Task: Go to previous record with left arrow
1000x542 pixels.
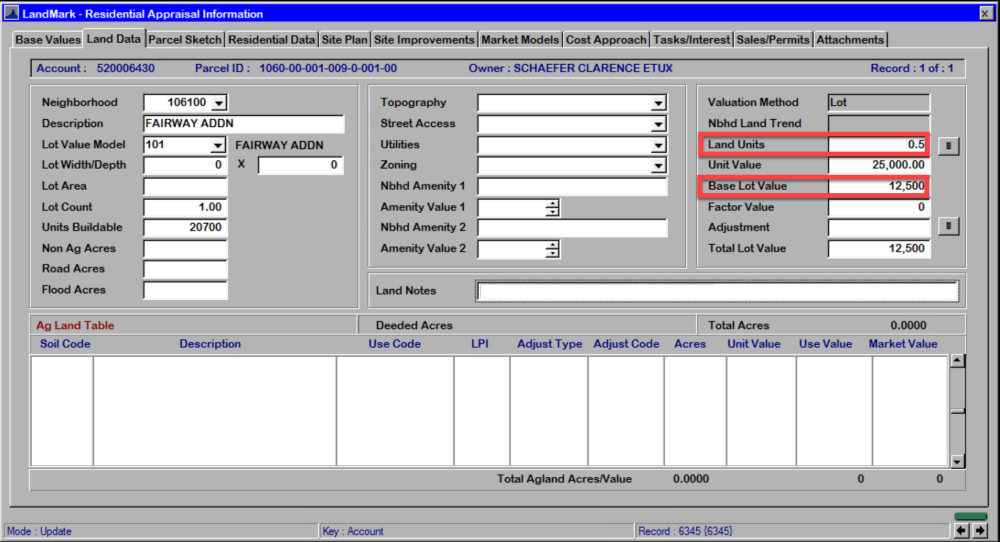Action: (x=962, y=531)
